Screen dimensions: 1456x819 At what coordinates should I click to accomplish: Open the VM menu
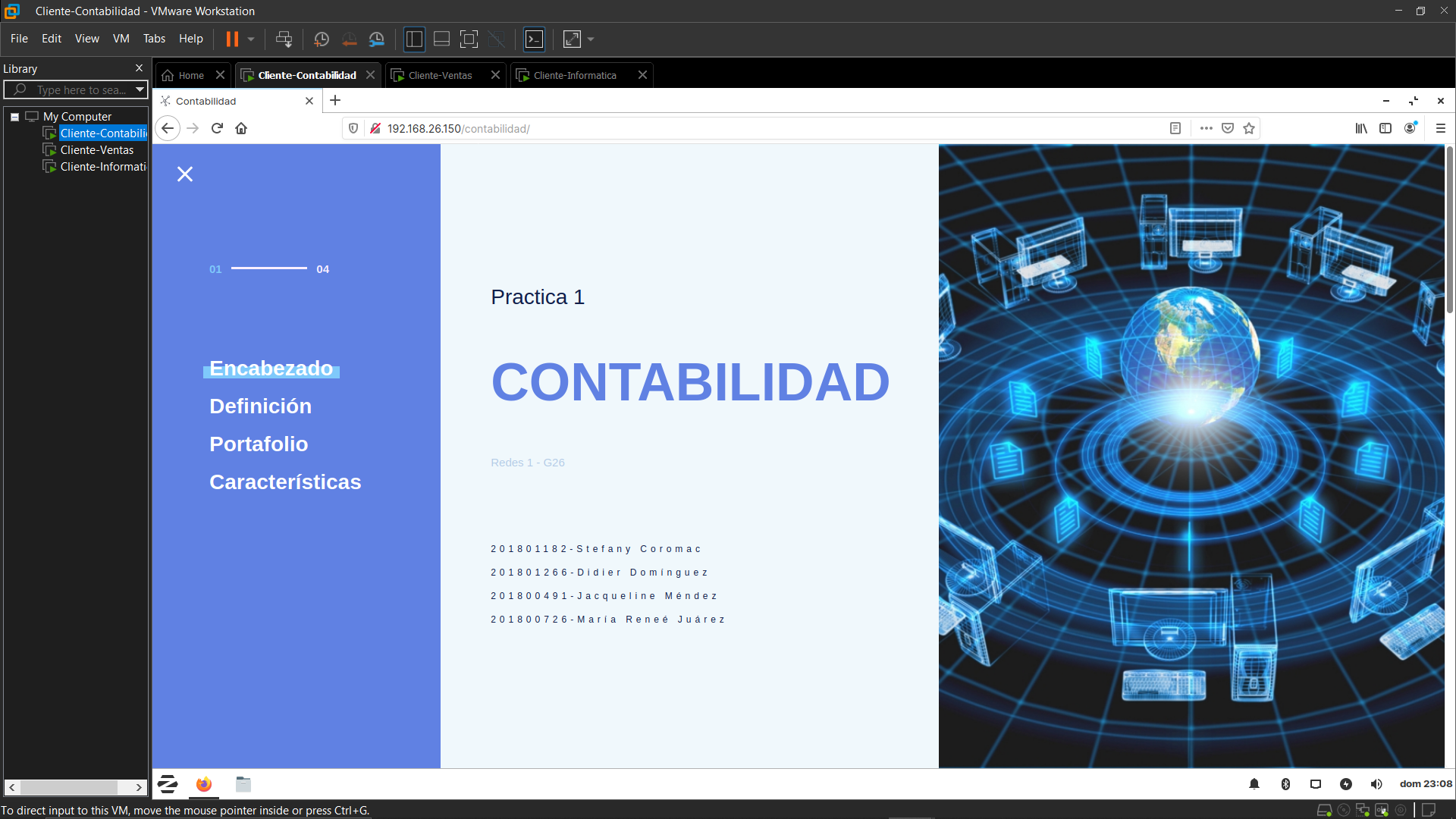(x=121, y=39)
